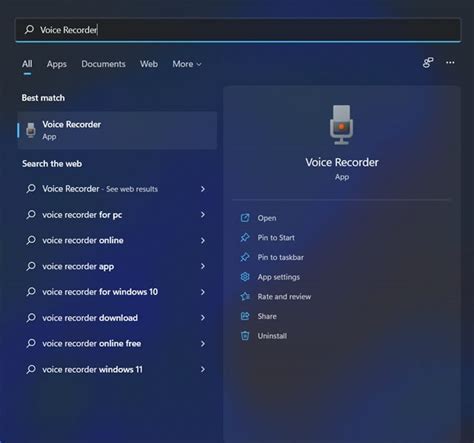The image size is (474, 443).
Task: Click search icon beside 'voice recorder online'
Action: [x=31, y=240]
